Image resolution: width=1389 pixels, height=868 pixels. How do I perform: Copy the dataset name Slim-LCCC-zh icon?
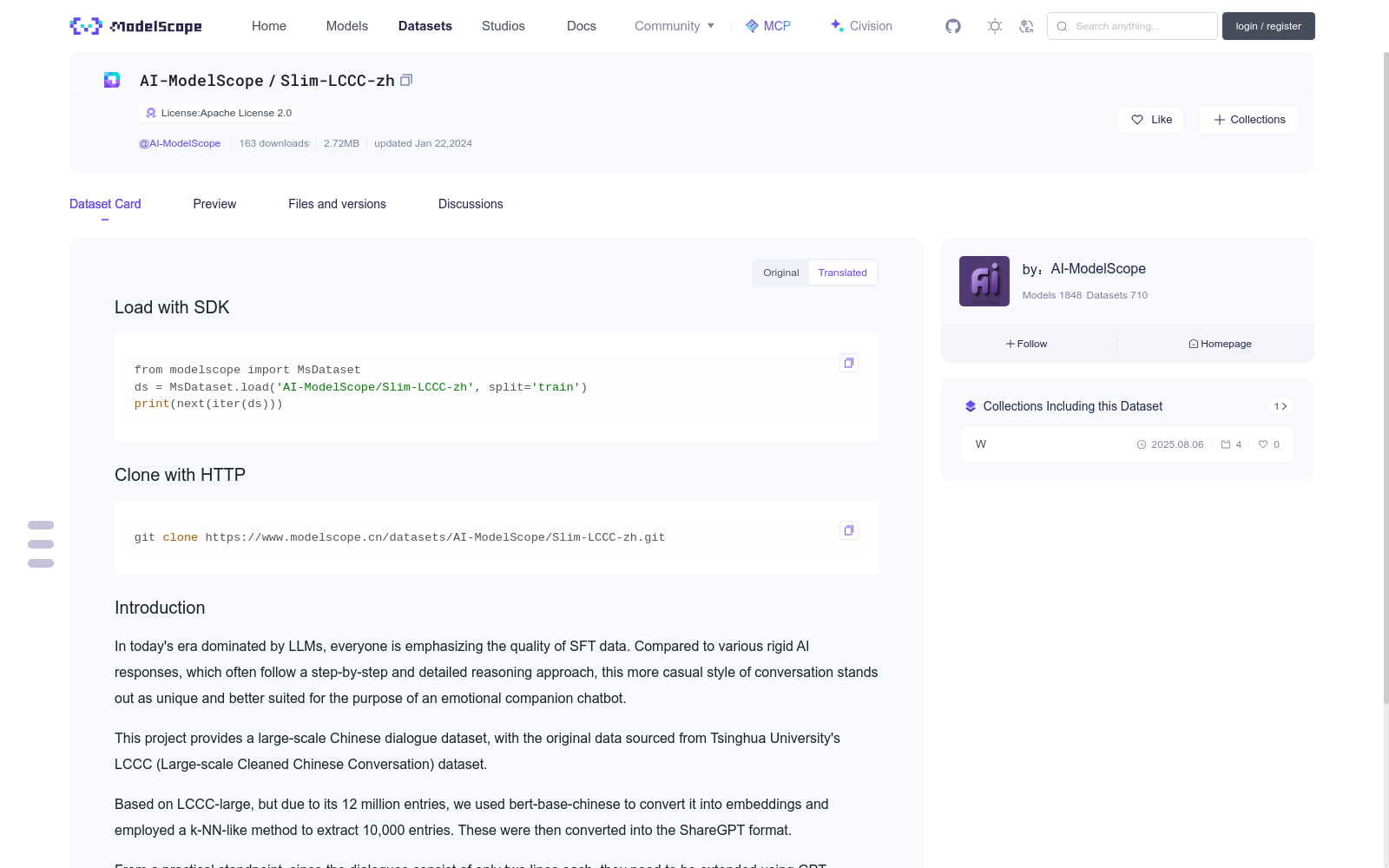(406, 80)
